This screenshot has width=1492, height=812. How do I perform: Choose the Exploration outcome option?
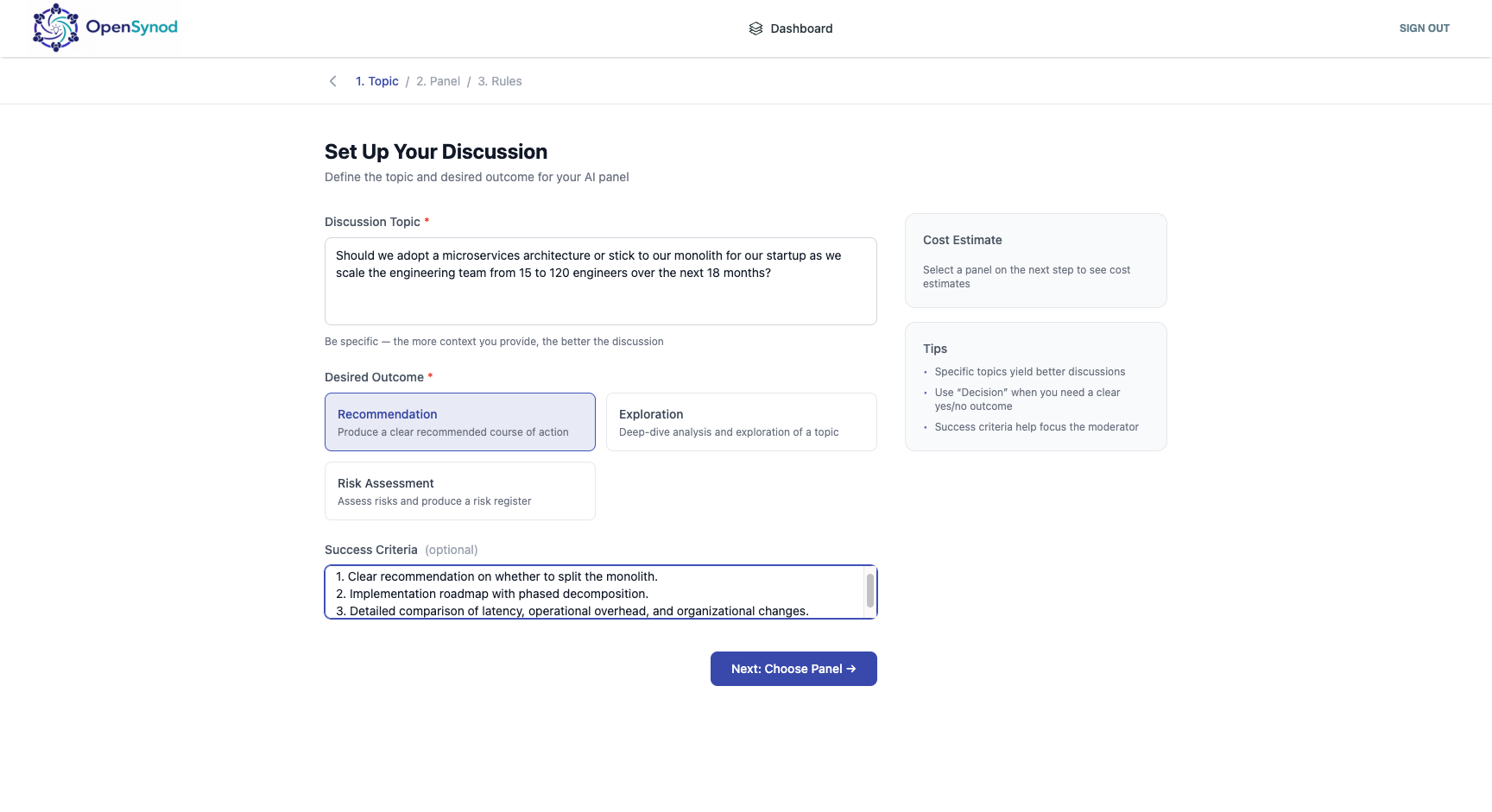pyautogui.click(x=742, y=422)
